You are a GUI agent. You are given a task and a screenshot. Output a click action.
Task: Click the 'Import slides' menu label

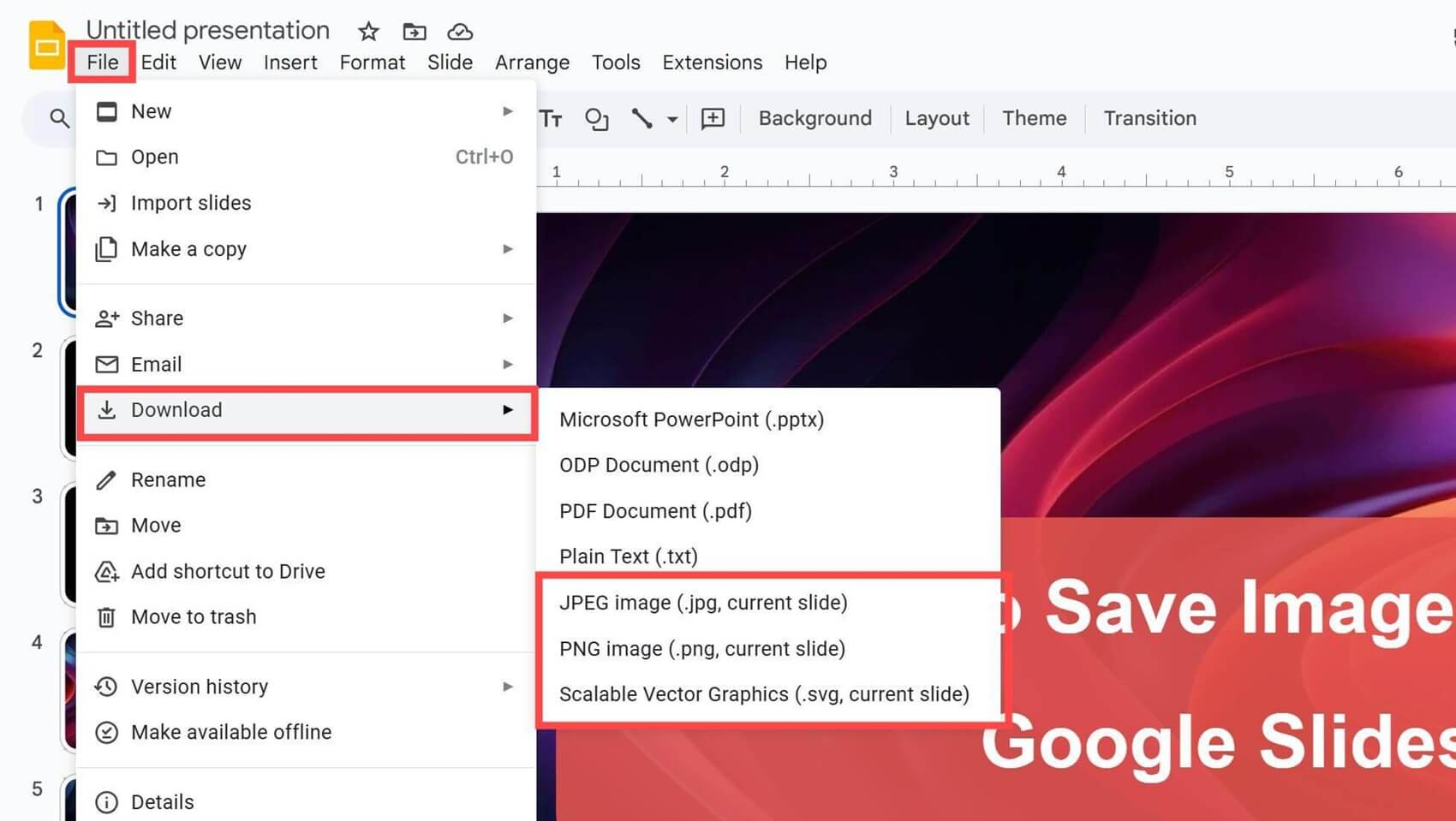[x=191, y=203]
